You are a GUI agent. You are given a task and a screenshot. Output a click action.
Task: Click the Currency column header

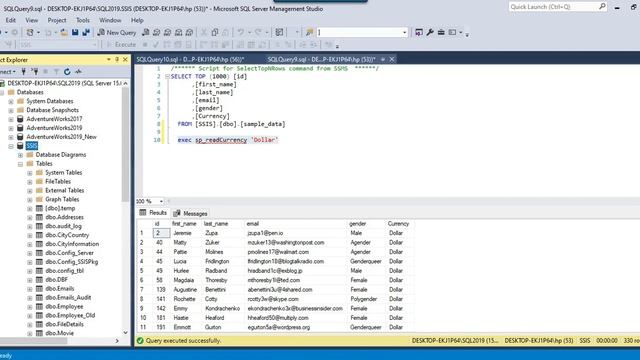(x=400, y=224)
